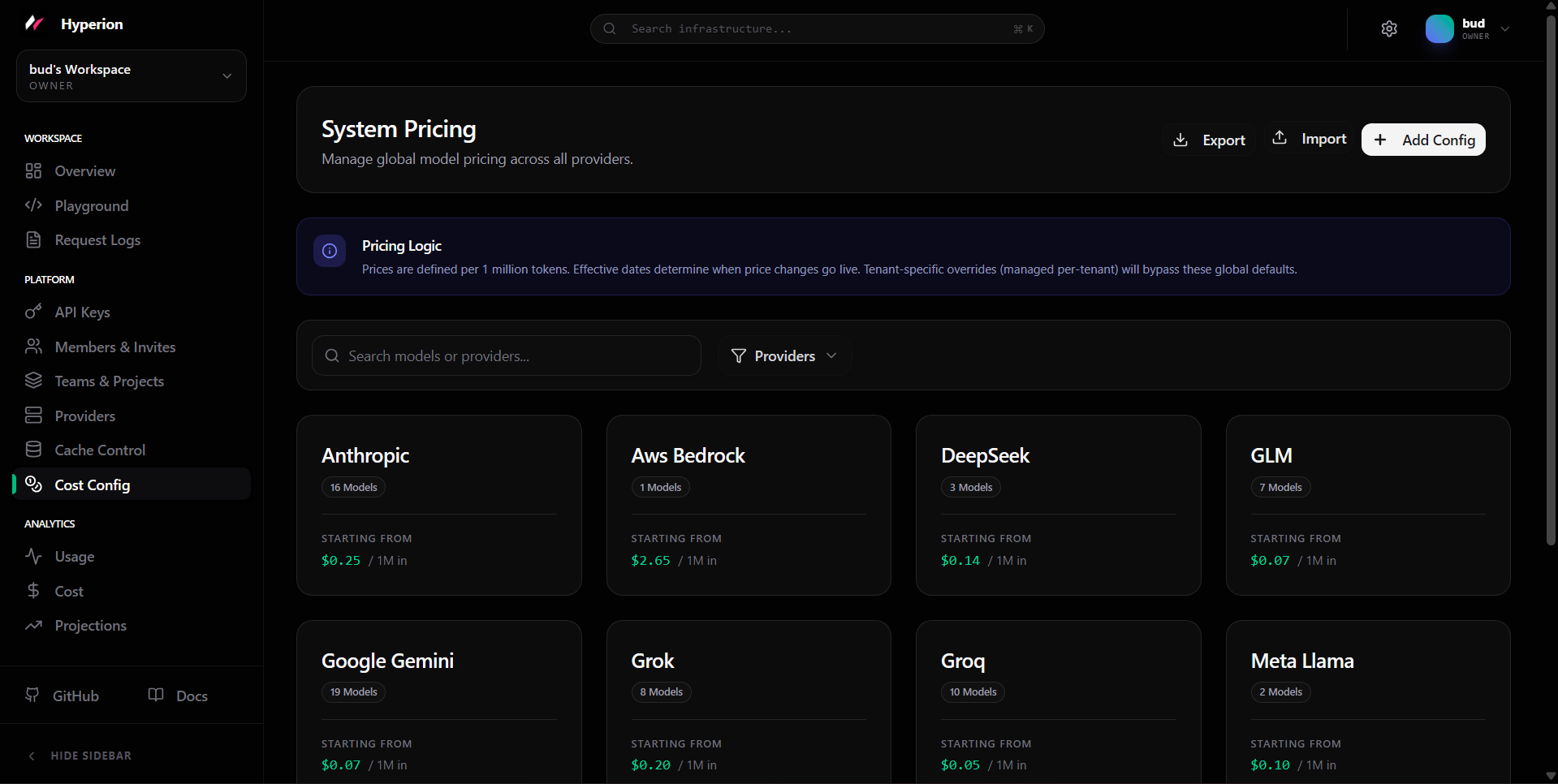The image size is (1558, 784).
Task: Click the Projections trending-up icon
Action: point(33,625)
